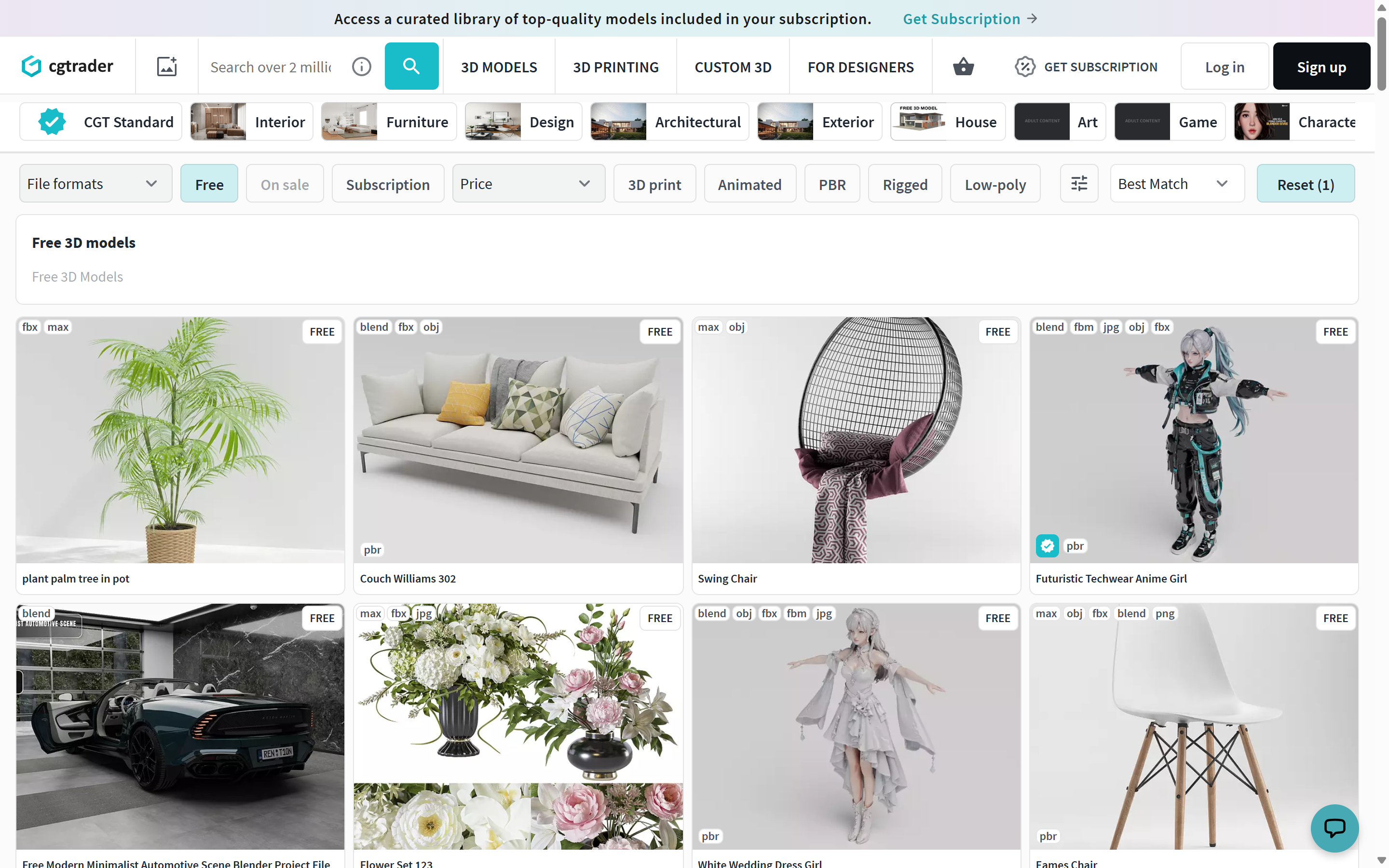Click the subscription discount badge icon
This screenshot has width=1389, height=868.
1024,67
